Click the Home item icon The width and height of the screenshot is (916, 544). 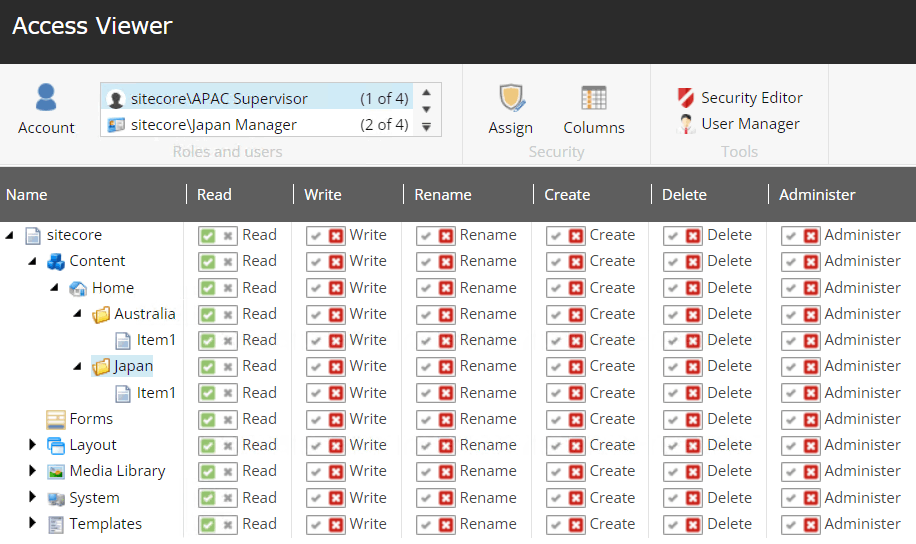78,288
